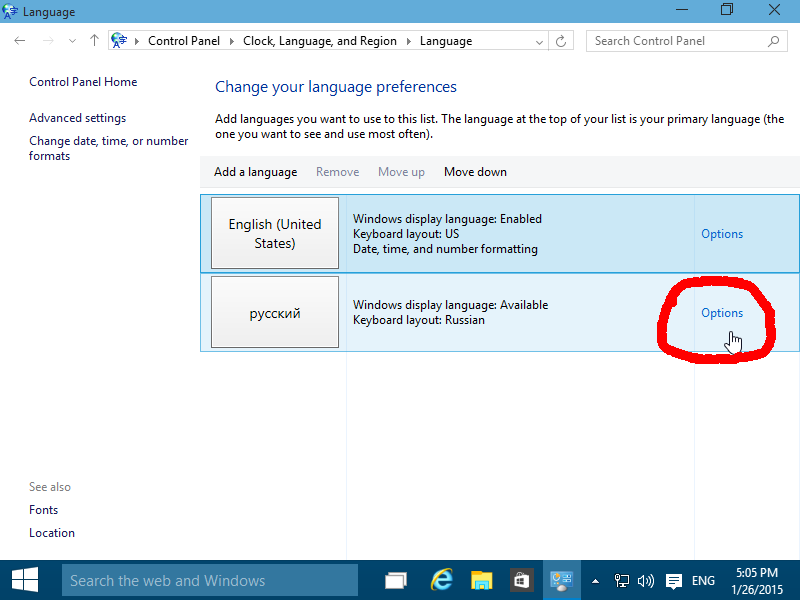The width and height of the screenshot is (800, 600).
Task: Go back using the navigation arrow
Action: click(20, 41)
